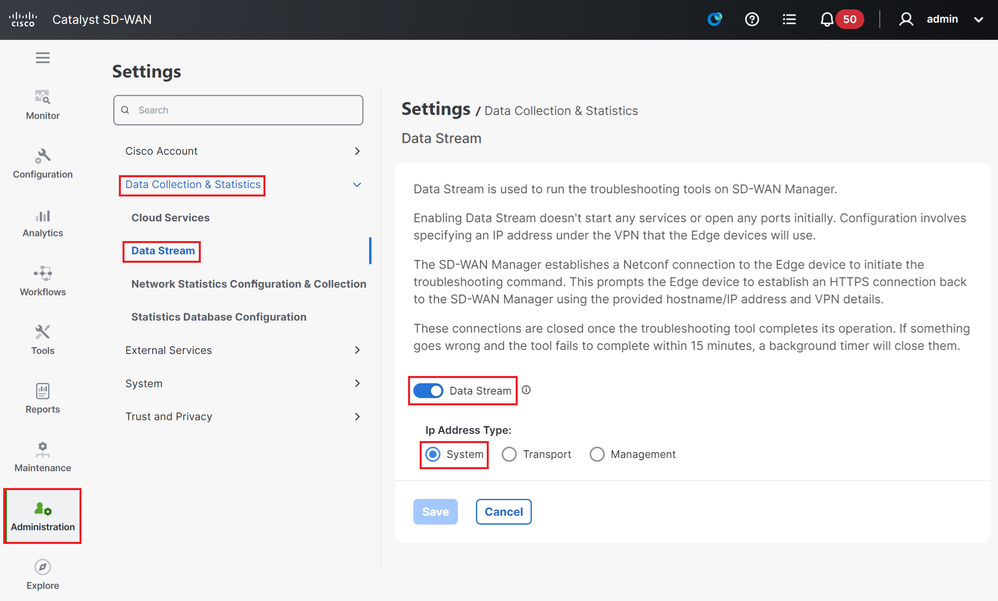Open notifications bell icon

(827, 19)
